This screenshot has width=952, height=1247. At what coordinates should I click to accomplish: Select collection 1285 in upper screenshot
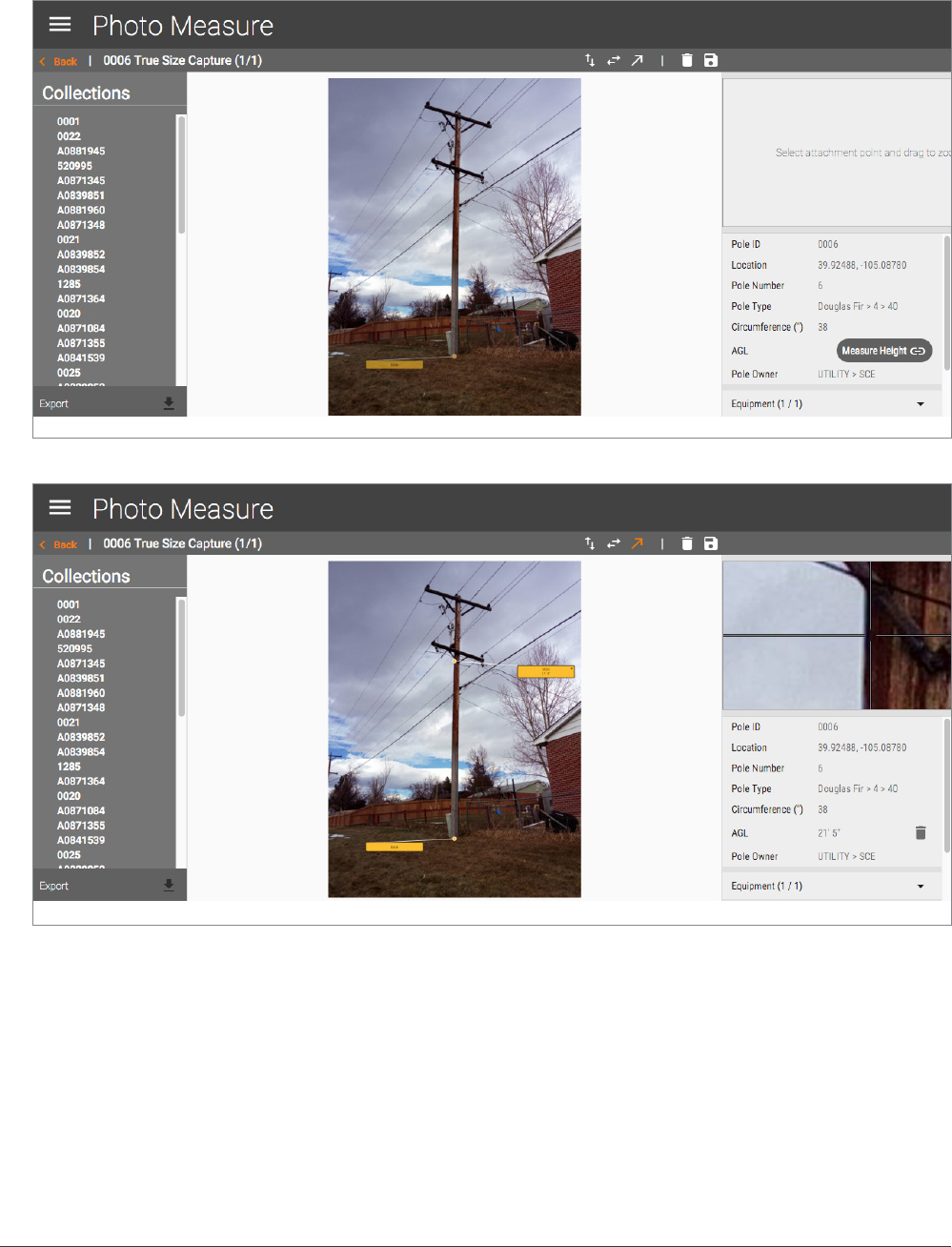click(x=69, y=284)
